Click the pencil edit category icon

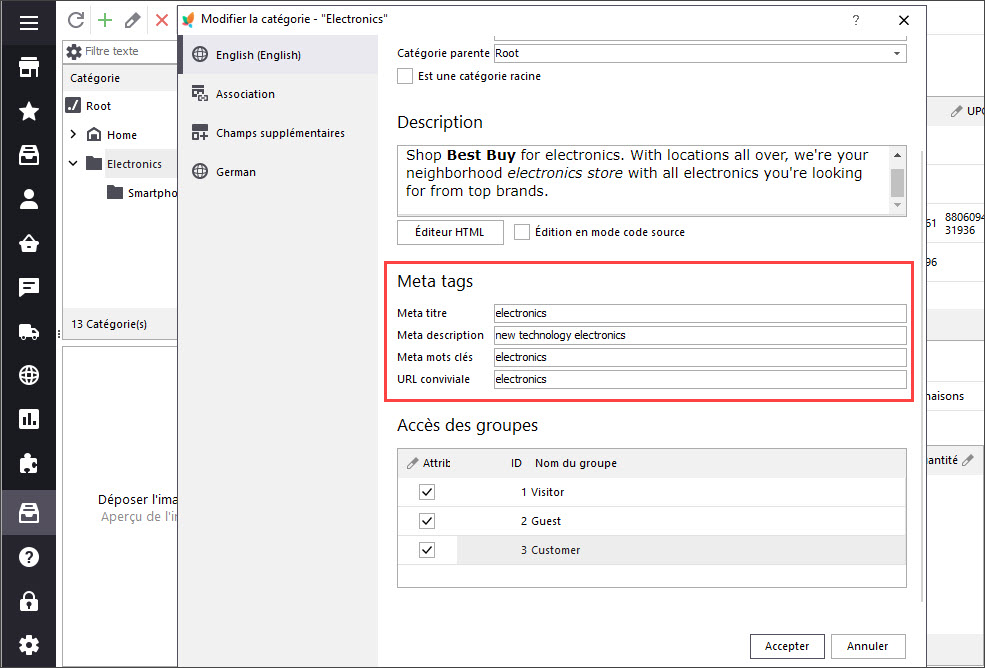tap(133, 20)
